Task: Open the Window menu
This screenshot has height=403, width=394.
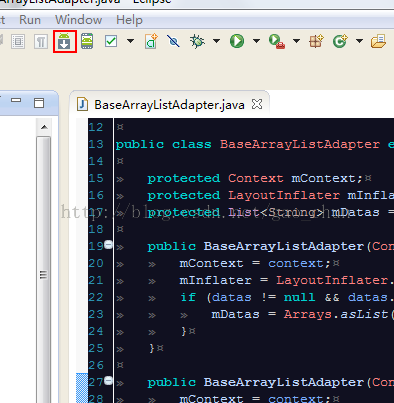Action: (79, 20)
